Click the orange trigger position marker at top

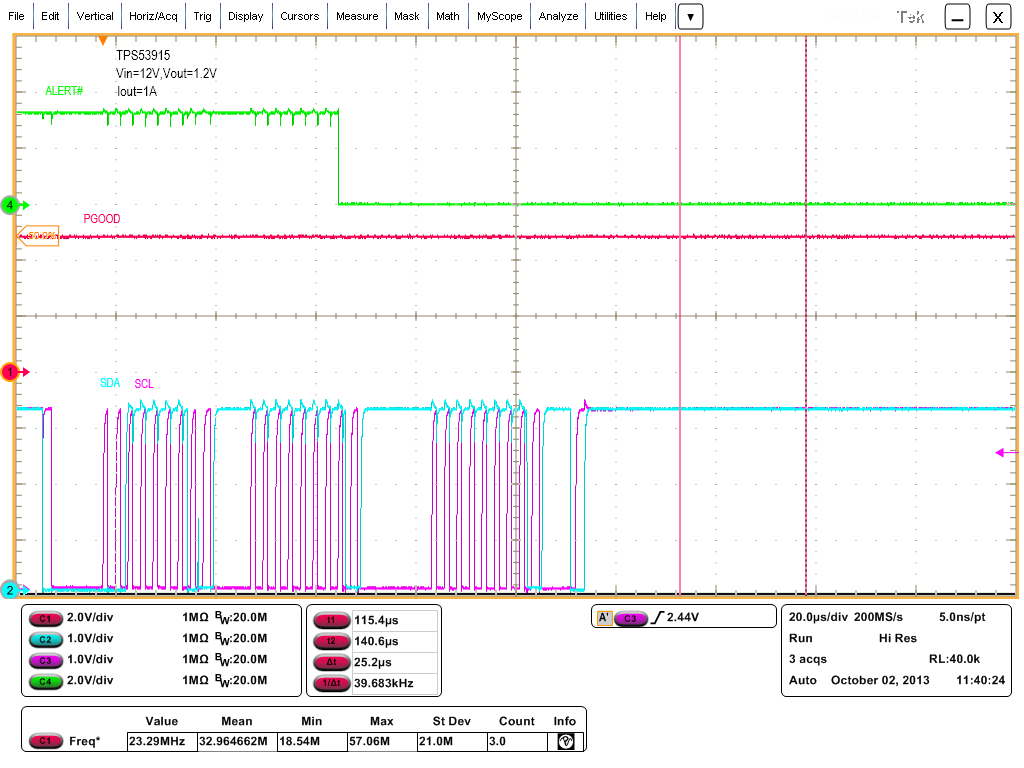pyautogui.click(x=104, y=38)
